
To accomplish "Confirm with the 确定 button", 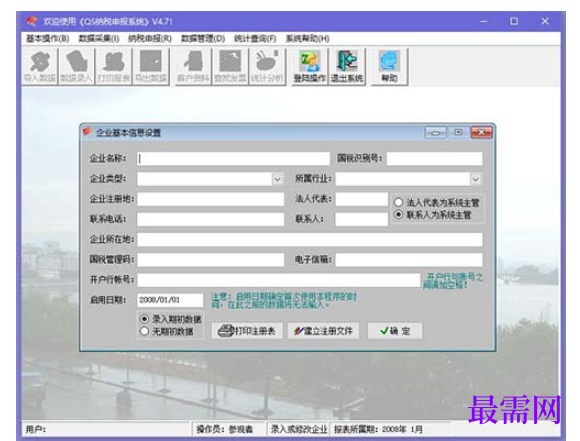I will click(395, 331).
